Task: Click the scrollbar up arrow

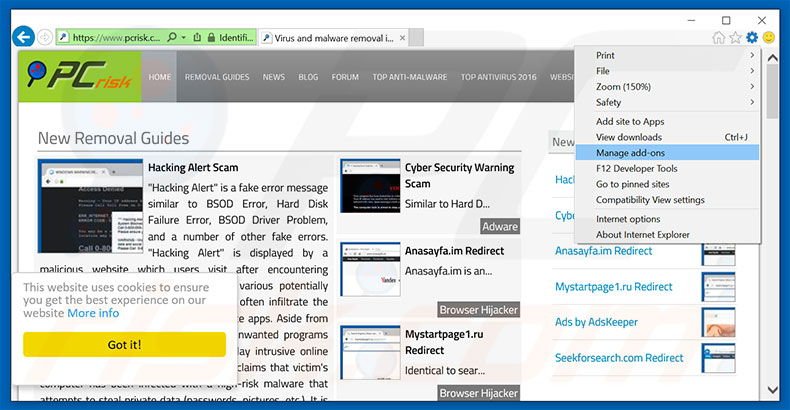Action: 772,58
